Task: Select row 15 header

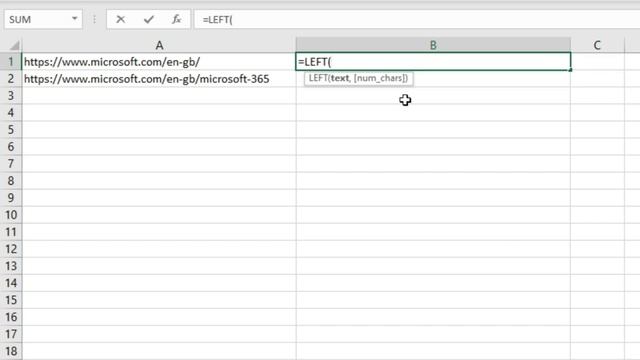Action: 11,300
